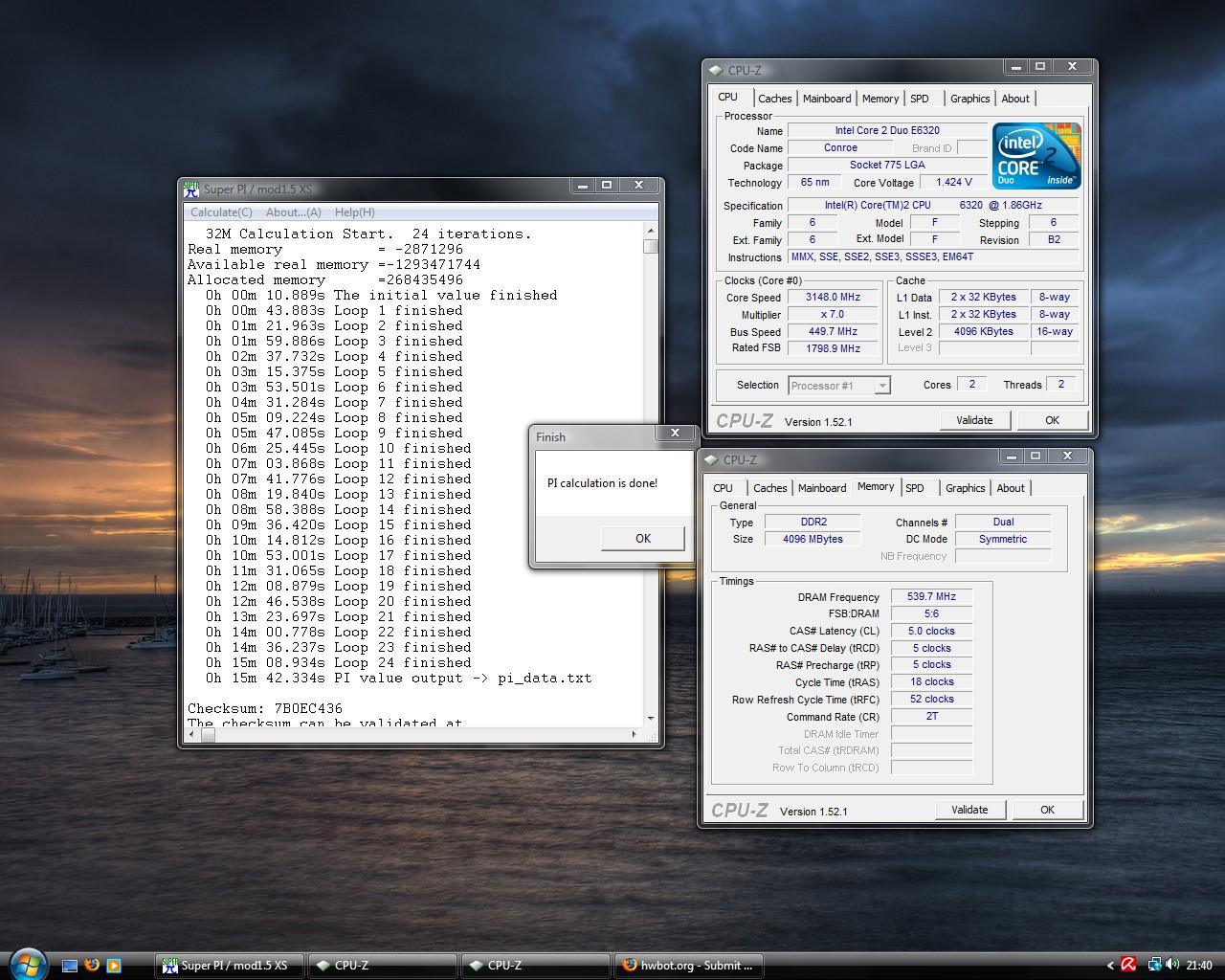The height and width of the screenshot is (980, 1225).
Task: Open hwbot.org Firefox taskbar button
Action: point(688,966)
